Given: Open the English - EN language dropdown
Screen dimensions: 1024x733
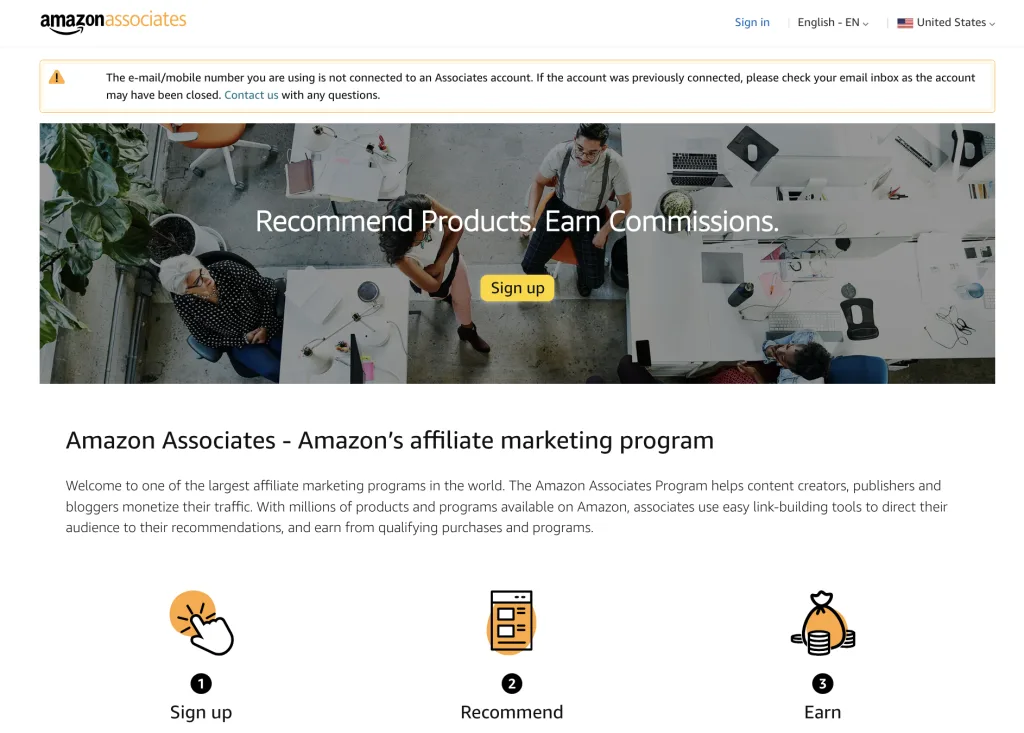Looking at the screenshot, I should pos(833,22).
